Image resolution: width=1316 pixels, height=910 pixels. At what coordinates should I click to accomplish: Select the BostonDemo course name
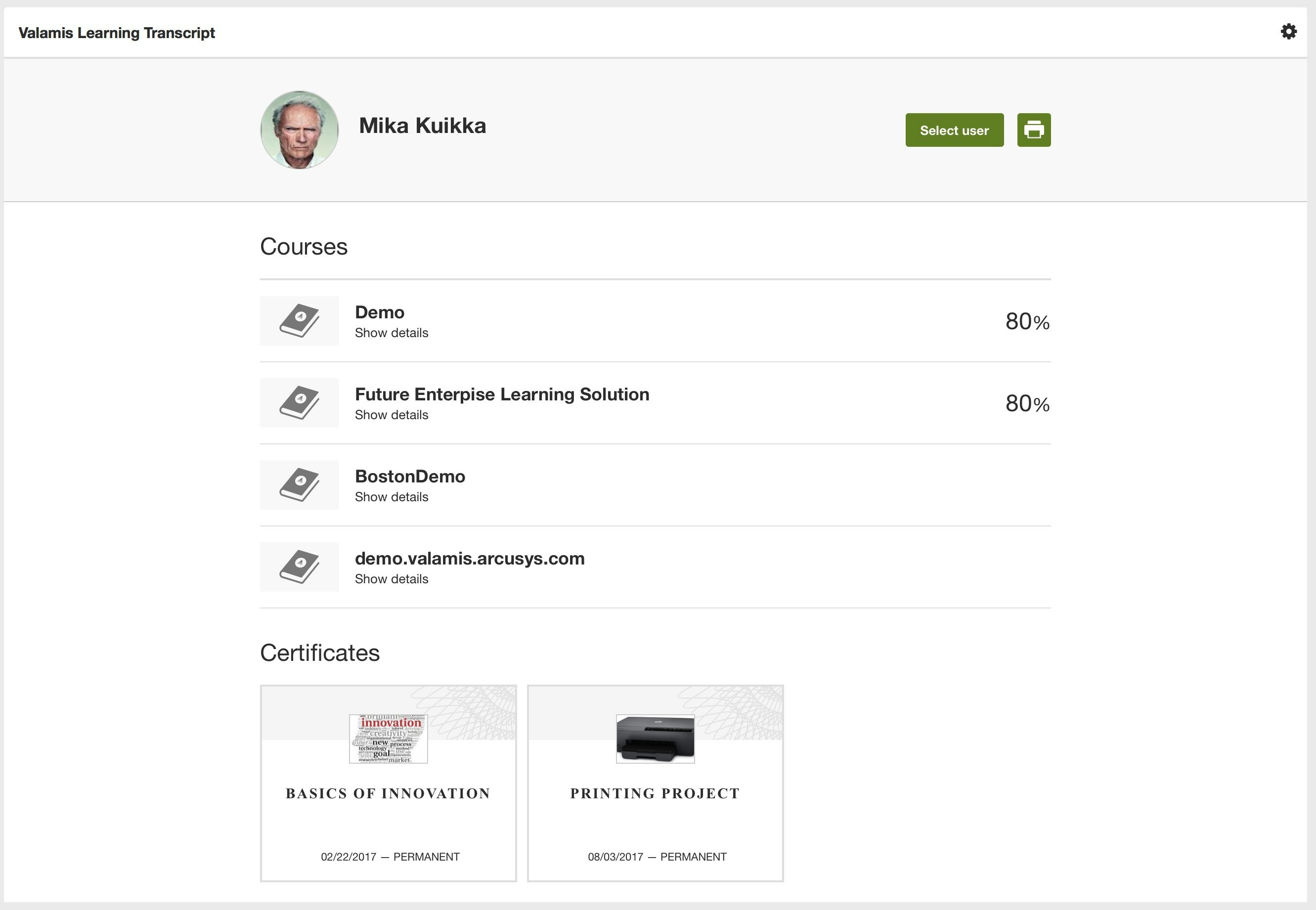coord(409,476)
